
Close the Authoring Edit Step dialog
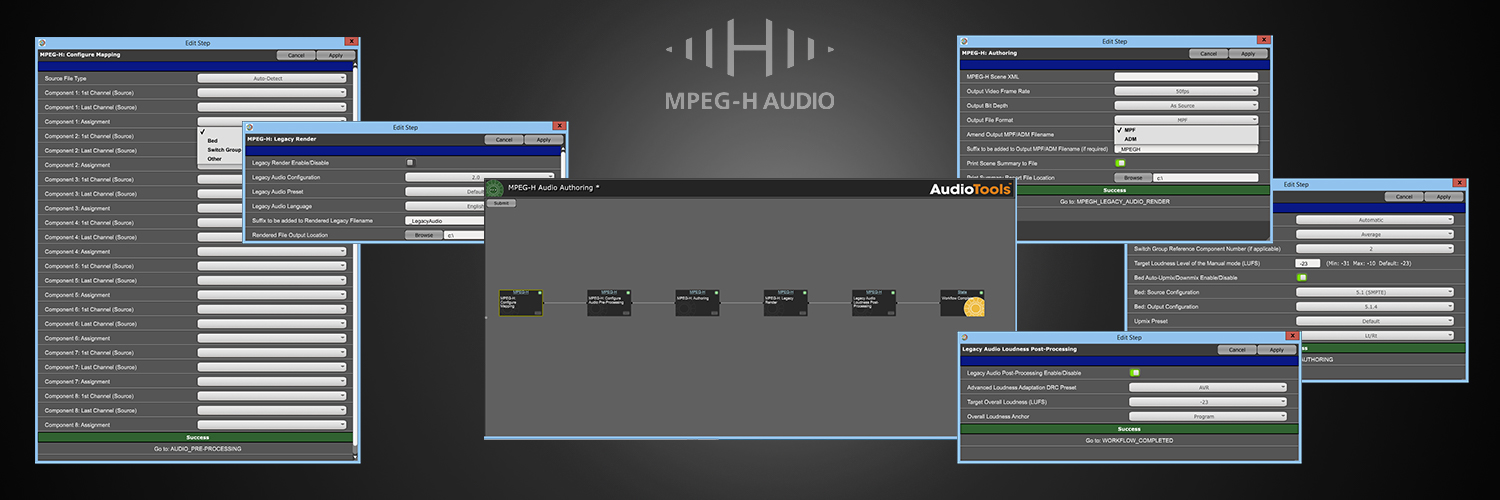pos(1264,41)
